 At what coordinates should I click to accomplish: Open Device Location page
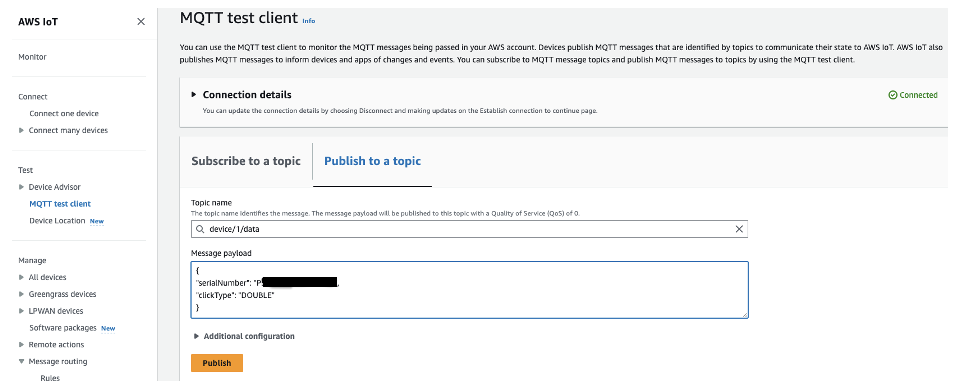point(57,221)
